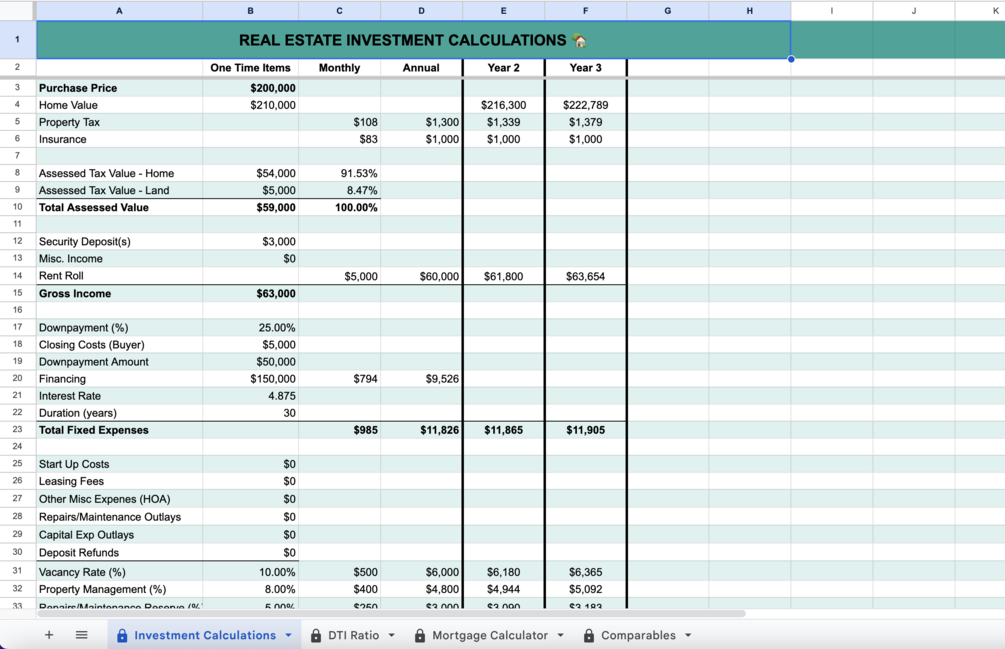The image size is (1005, 649).
Task: Select the Property Management 8.00% cell
Action: pos(251,589)
